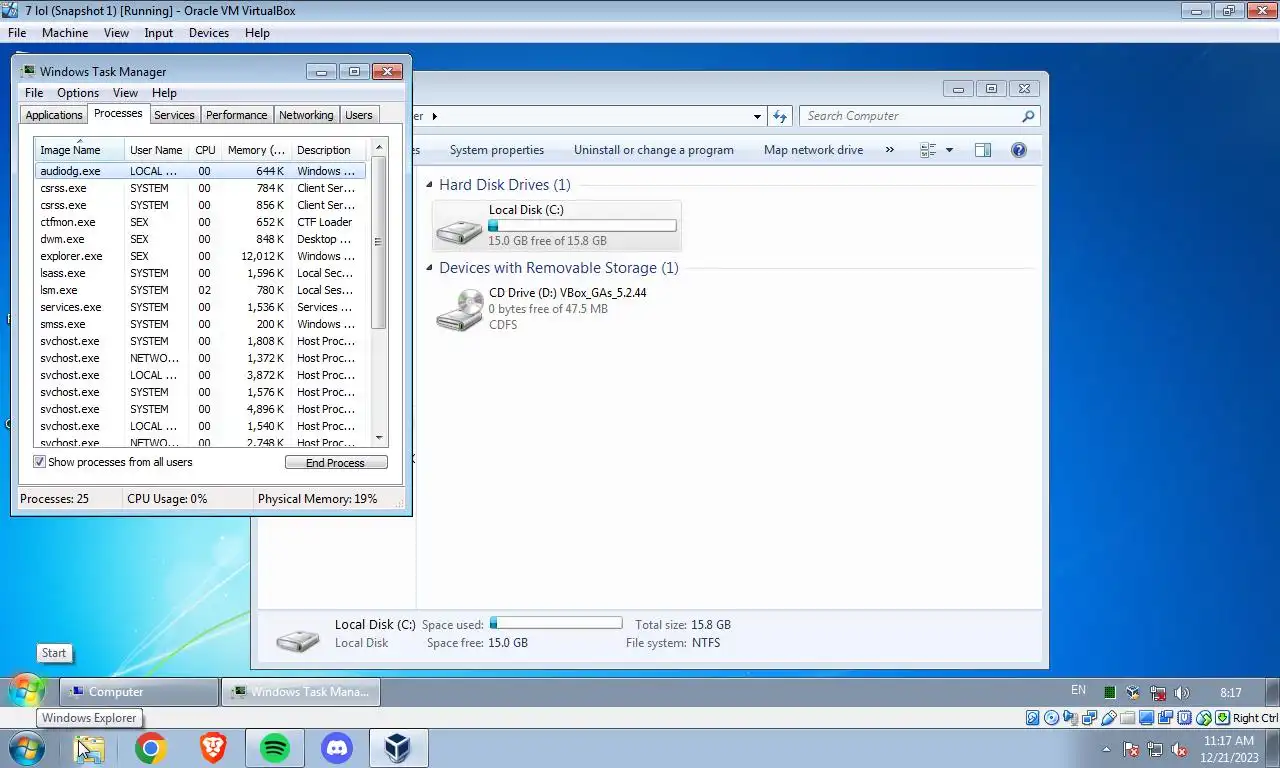Click Local Disk (C:) usage bar

[582, 226]
